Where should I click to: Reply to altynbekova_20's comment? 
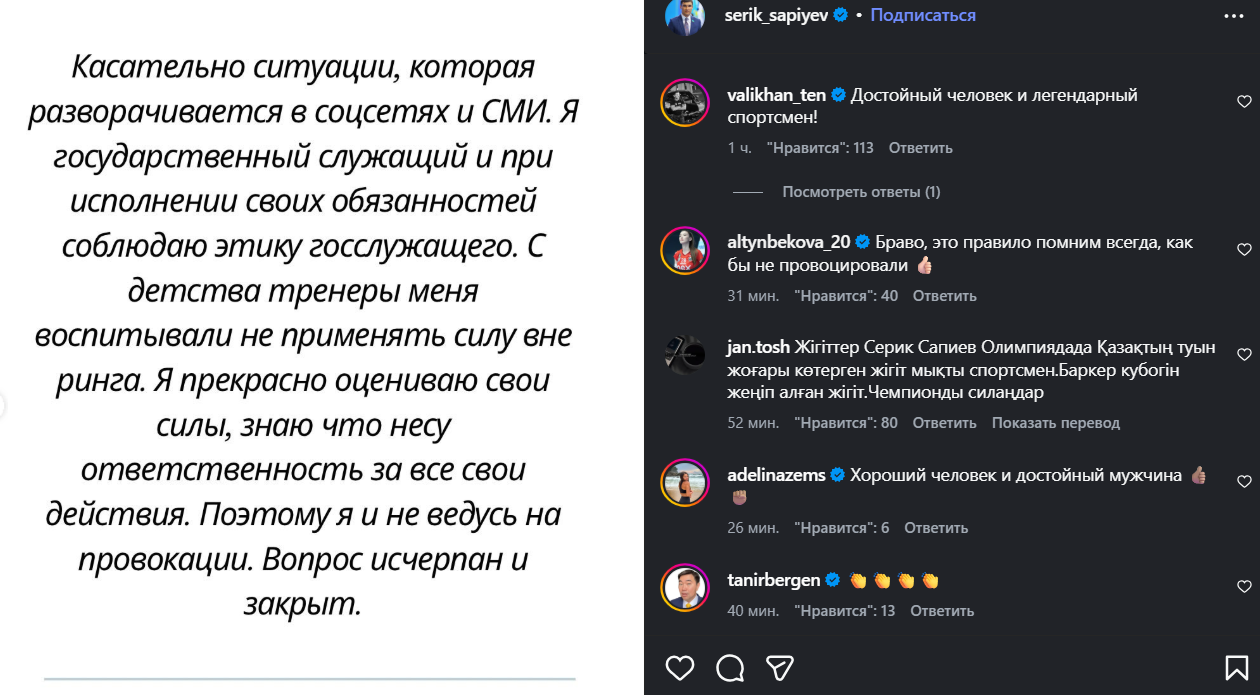(x=944, y=296)
